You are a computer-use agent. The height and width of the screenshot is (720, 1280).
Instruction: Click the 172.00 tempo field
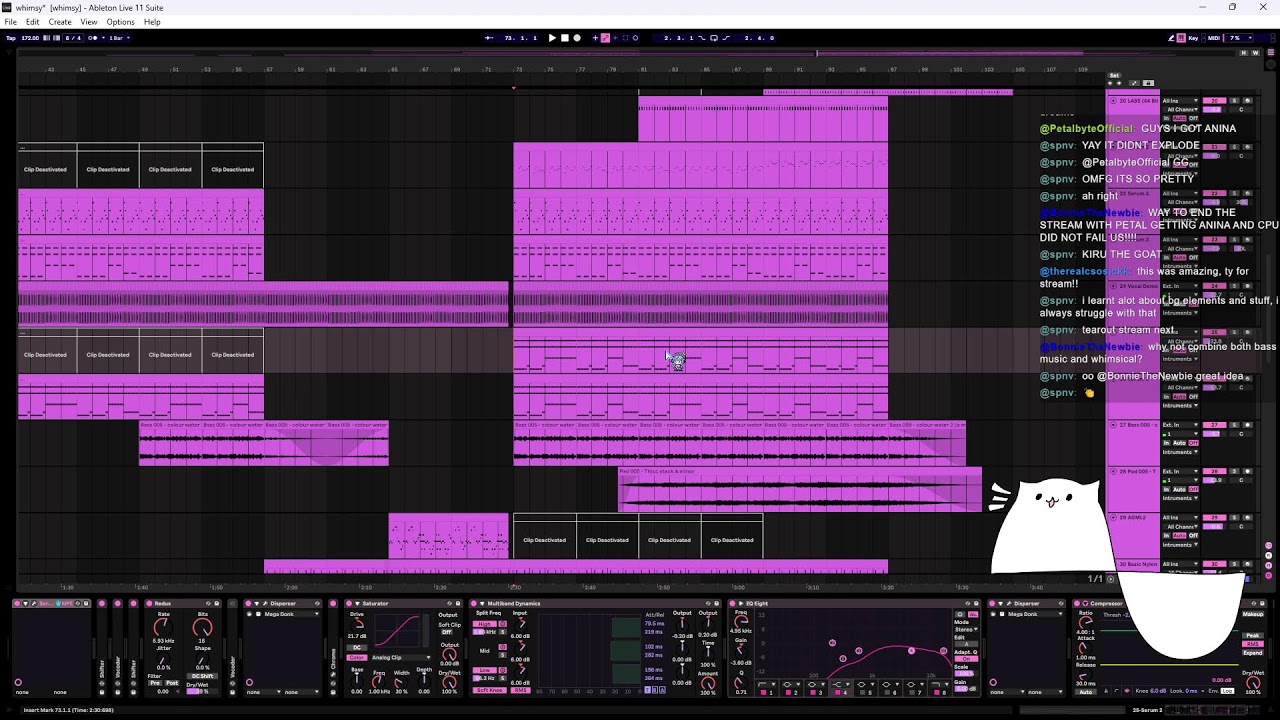30,38
